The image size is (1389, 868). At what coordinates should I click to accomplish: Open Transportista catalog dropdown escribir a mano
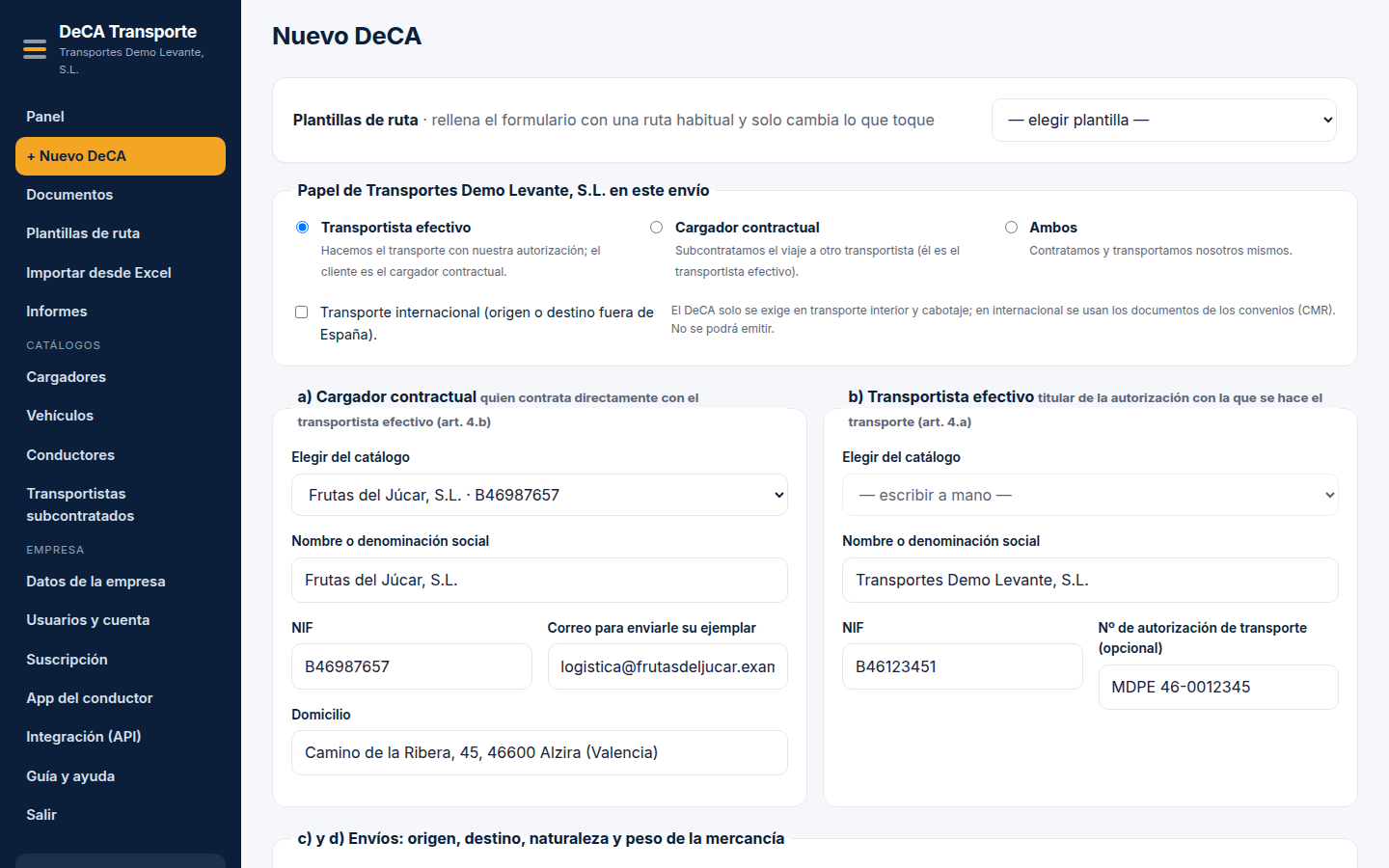1090,495
